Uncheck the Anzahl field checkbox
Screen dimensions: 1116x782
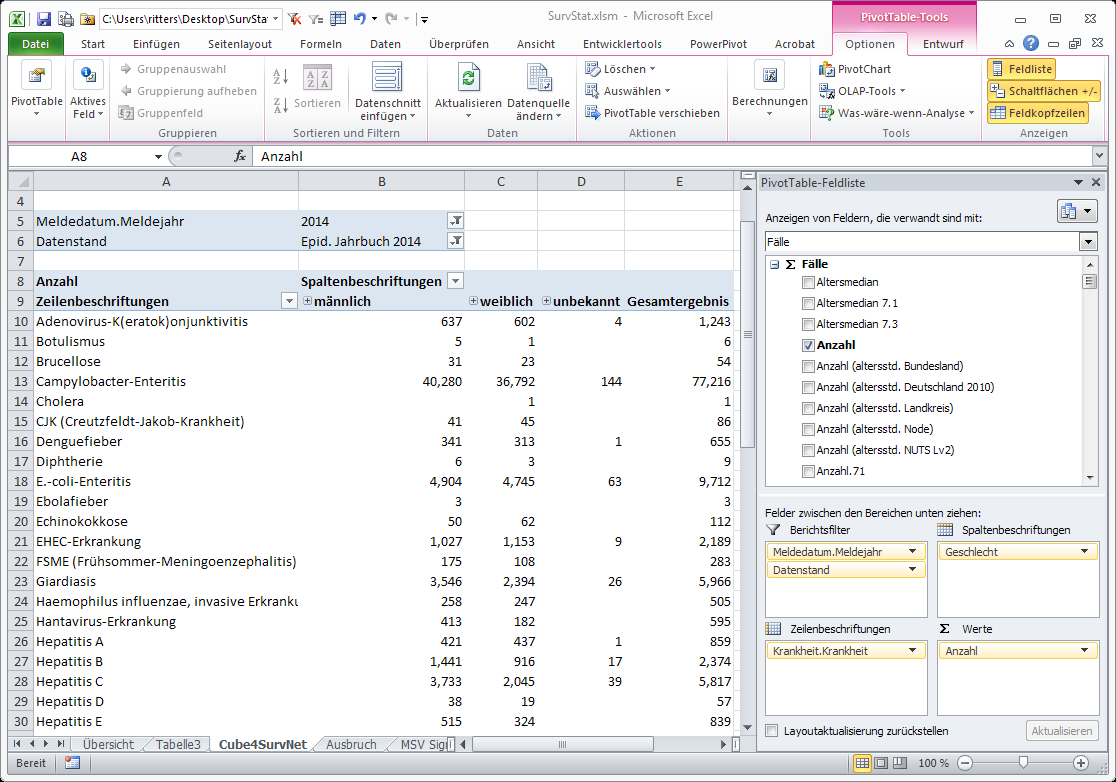click(x=808, y=345)
